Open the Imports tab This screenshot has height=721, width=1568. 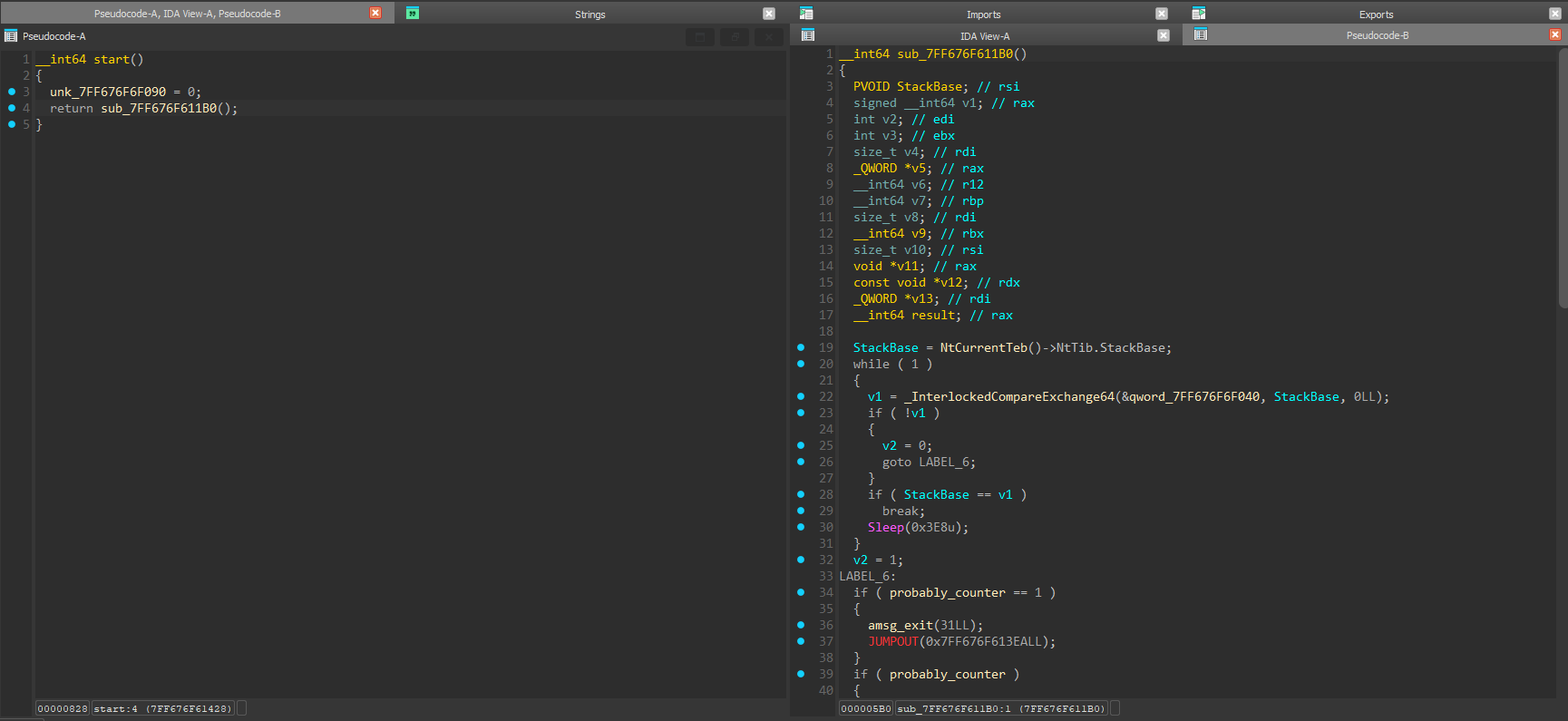pyautogui.click(x=983, y=15)
